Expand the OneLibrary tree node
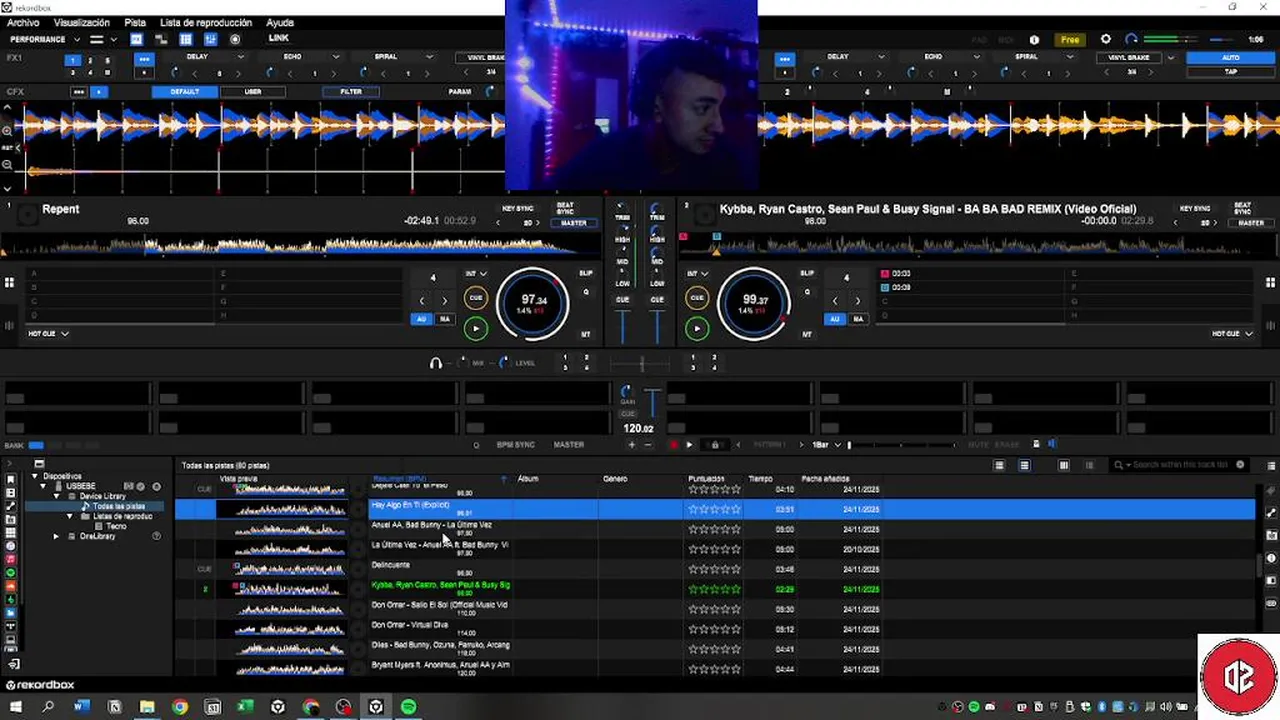 (x=56, y=537)
